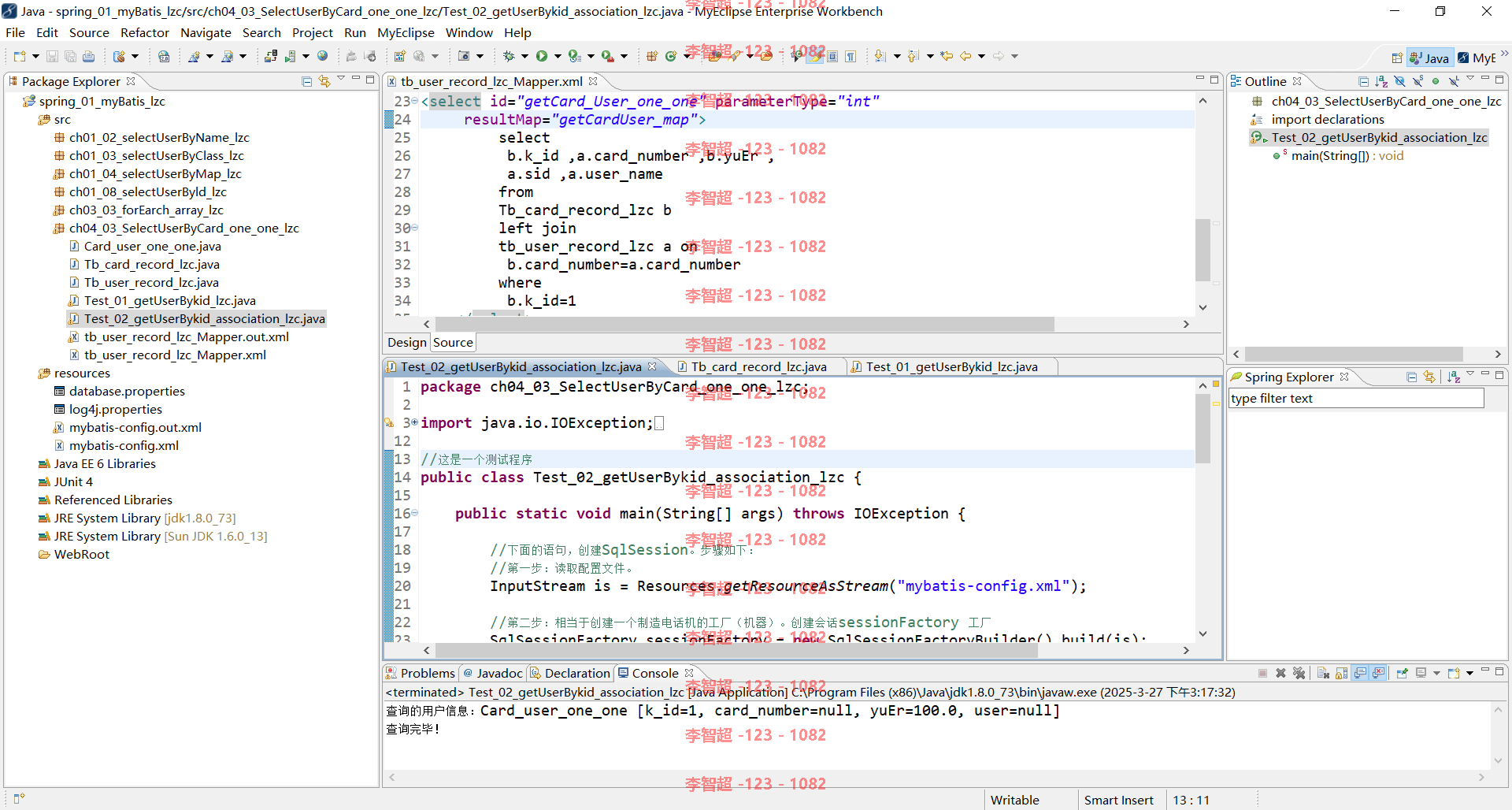Open Console new console dropdown arrow
This screenshot has width=1512, height=810.
coord(1469,673)
